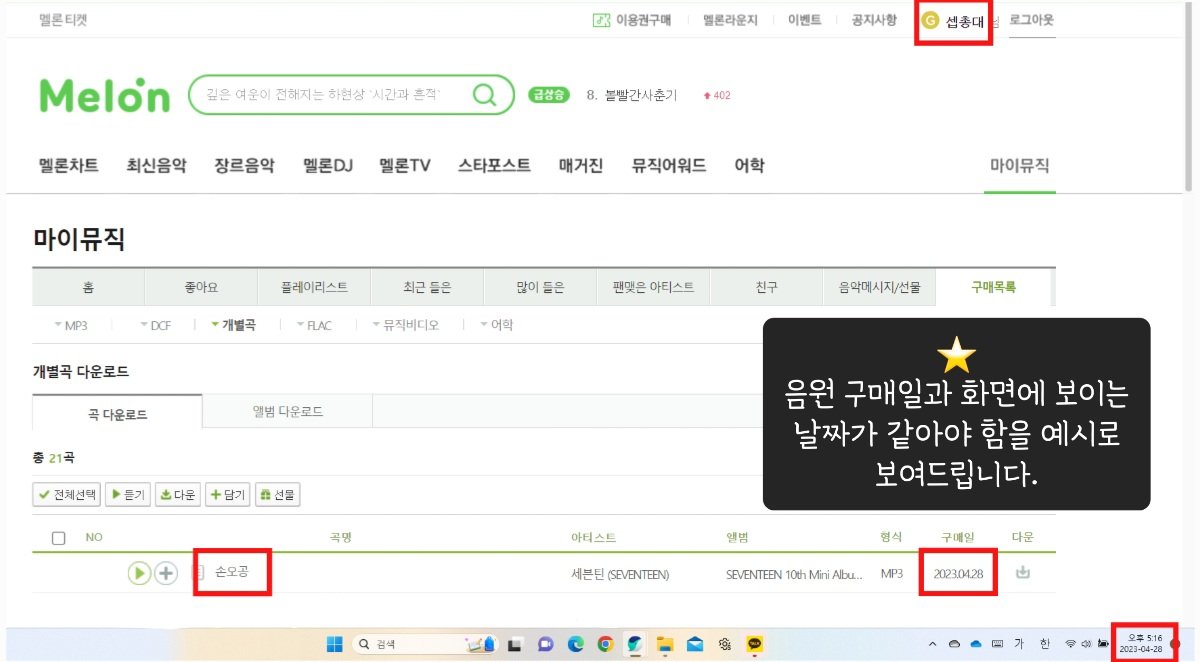Image resolution: width=1200 pixels, height=662 pixels.
Task: Click trending keyword 볼빨간사춘기
Action: click(641, 95)
